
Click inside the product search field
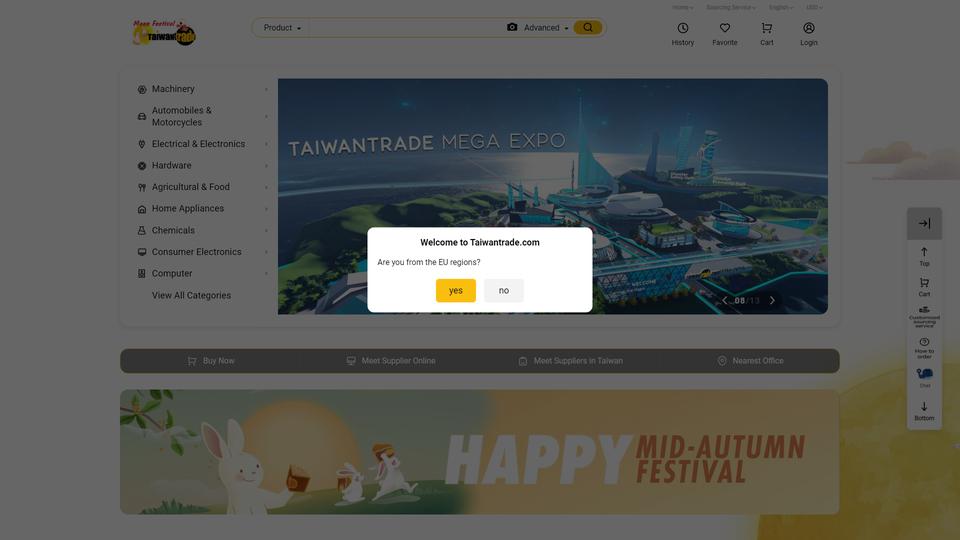tap(405, 28)
